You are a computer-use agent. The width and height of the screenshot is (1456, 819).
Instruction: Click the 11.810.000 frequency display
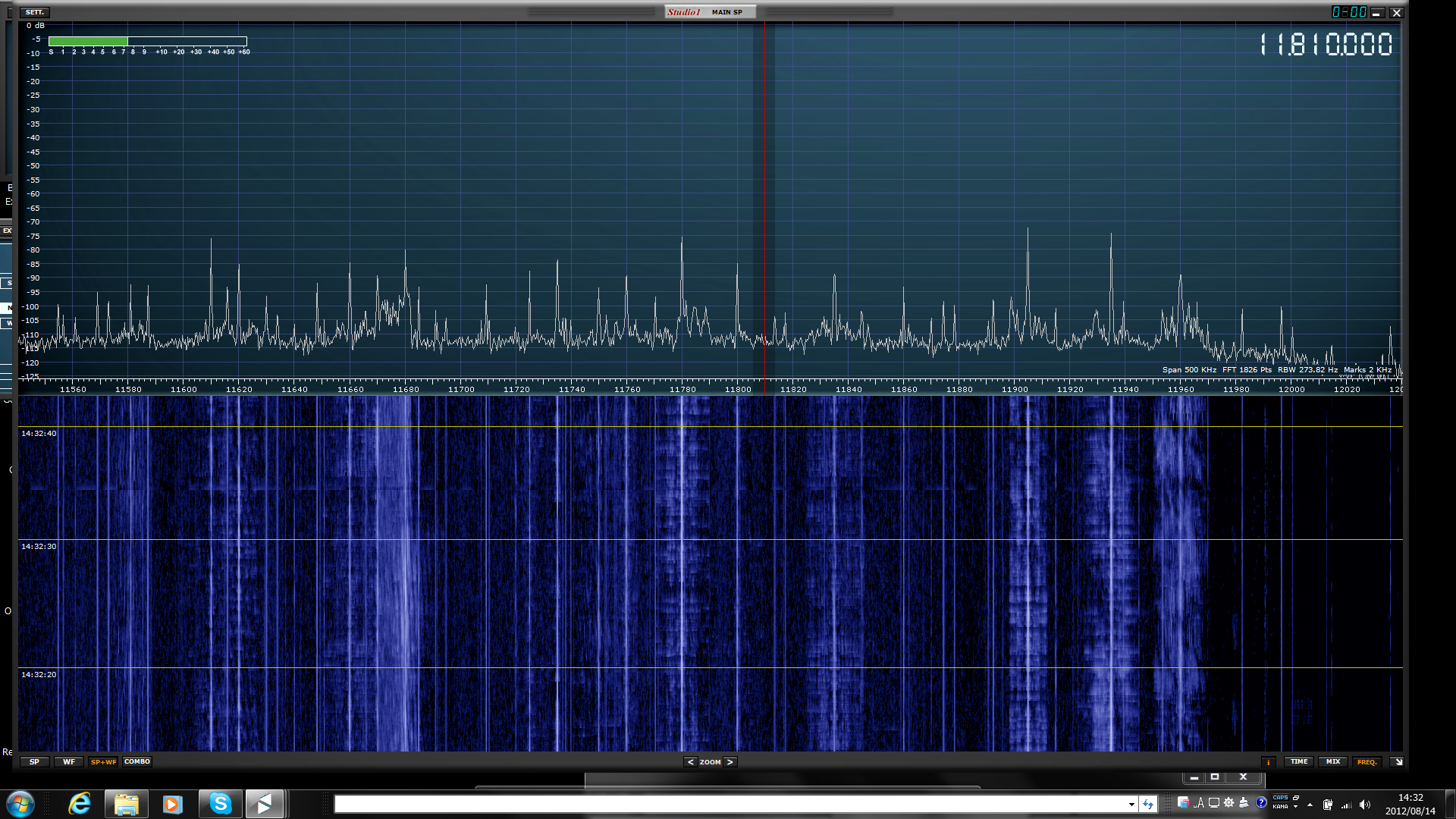click(1326, 45)
